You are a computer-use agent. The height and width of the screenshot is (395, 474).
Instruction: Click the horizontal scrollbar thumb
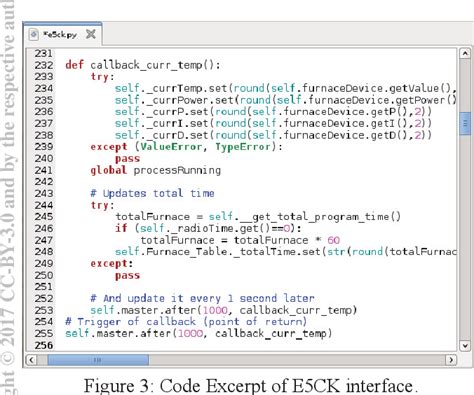(98, 360)
